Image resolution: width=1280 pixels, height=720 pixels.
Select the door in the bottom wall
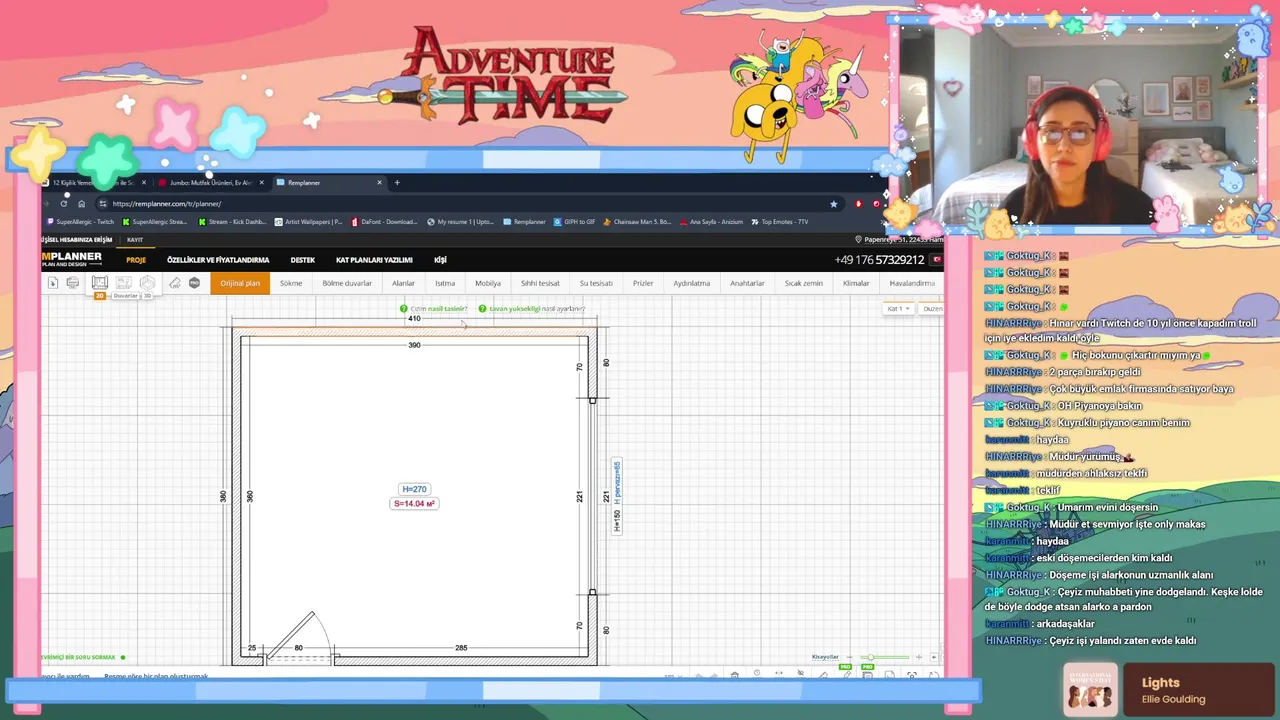pos(298,640)
